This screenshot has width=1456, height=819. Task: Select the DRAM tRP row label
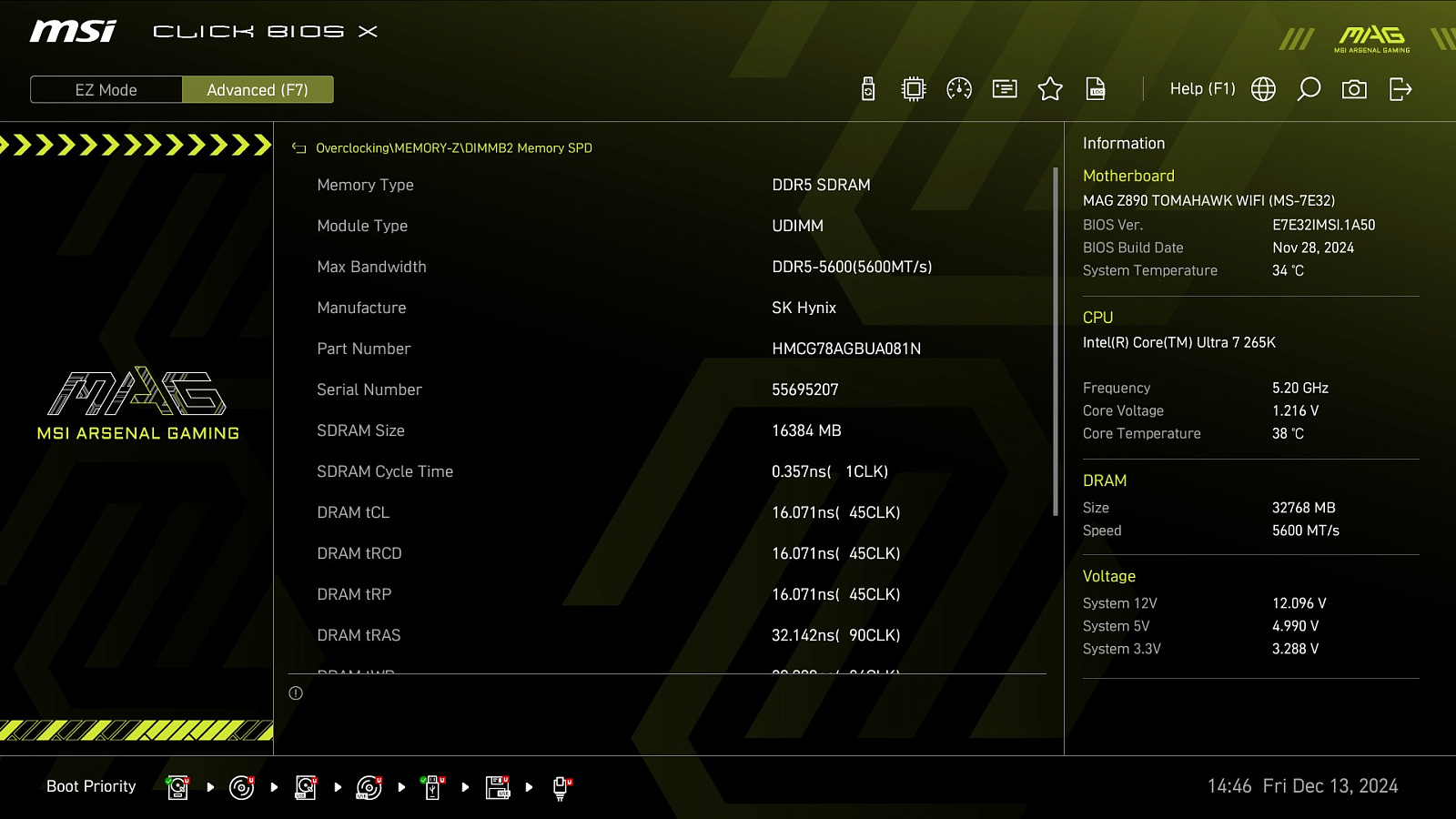(x=354, y=594)
